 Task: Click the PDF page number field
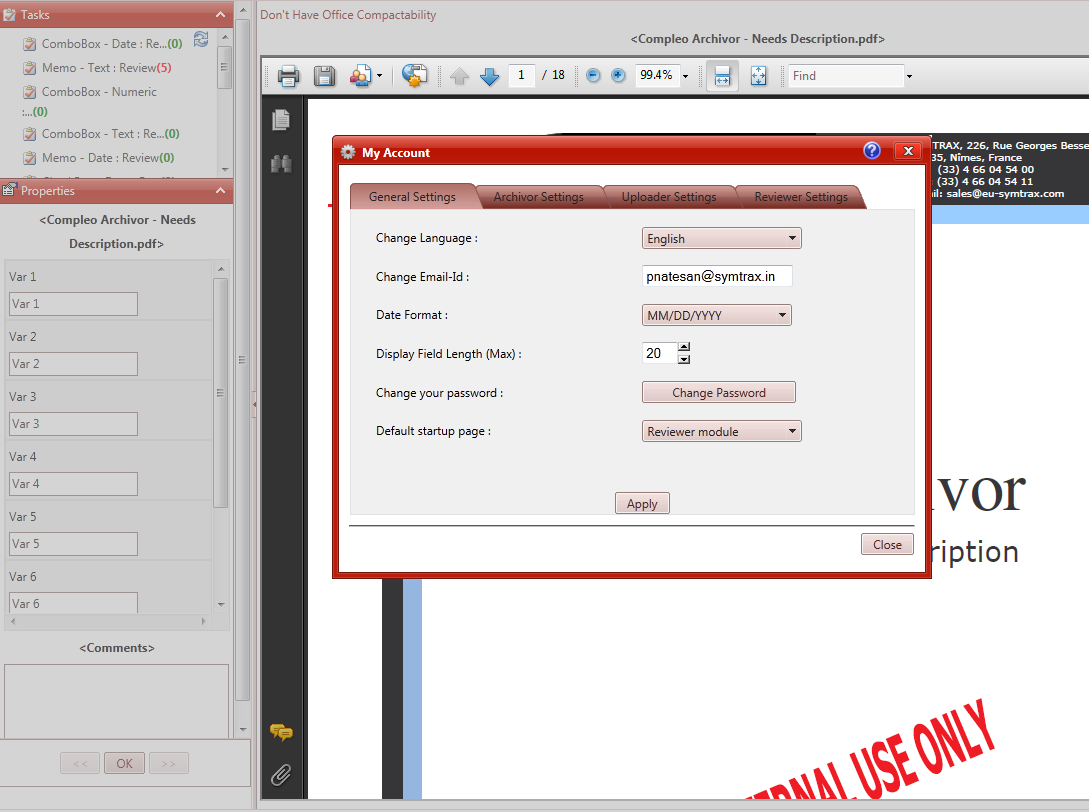[522, 75]
